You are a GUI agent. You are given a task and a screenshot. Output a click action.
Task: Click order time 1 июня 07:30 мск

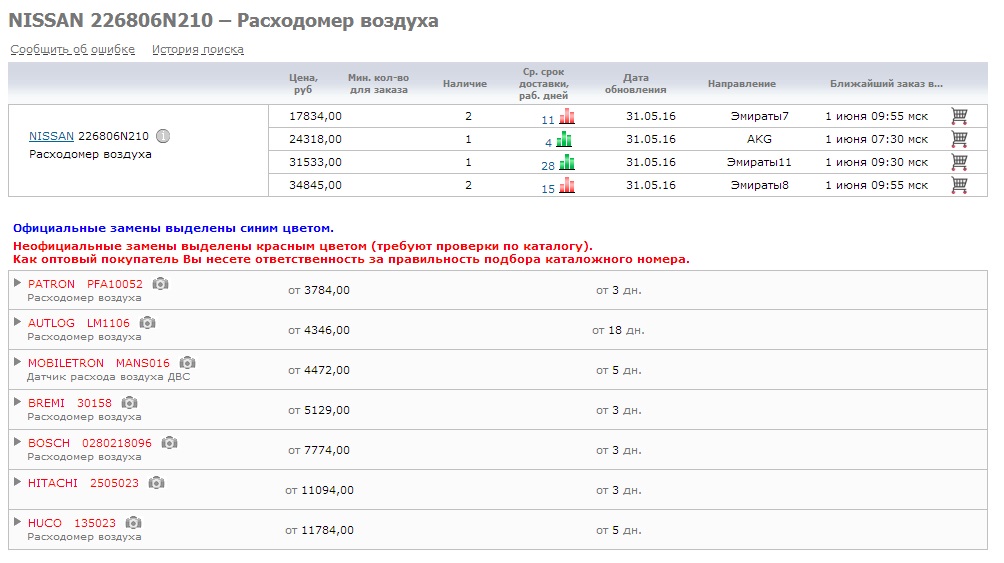(x=876, y=139)
